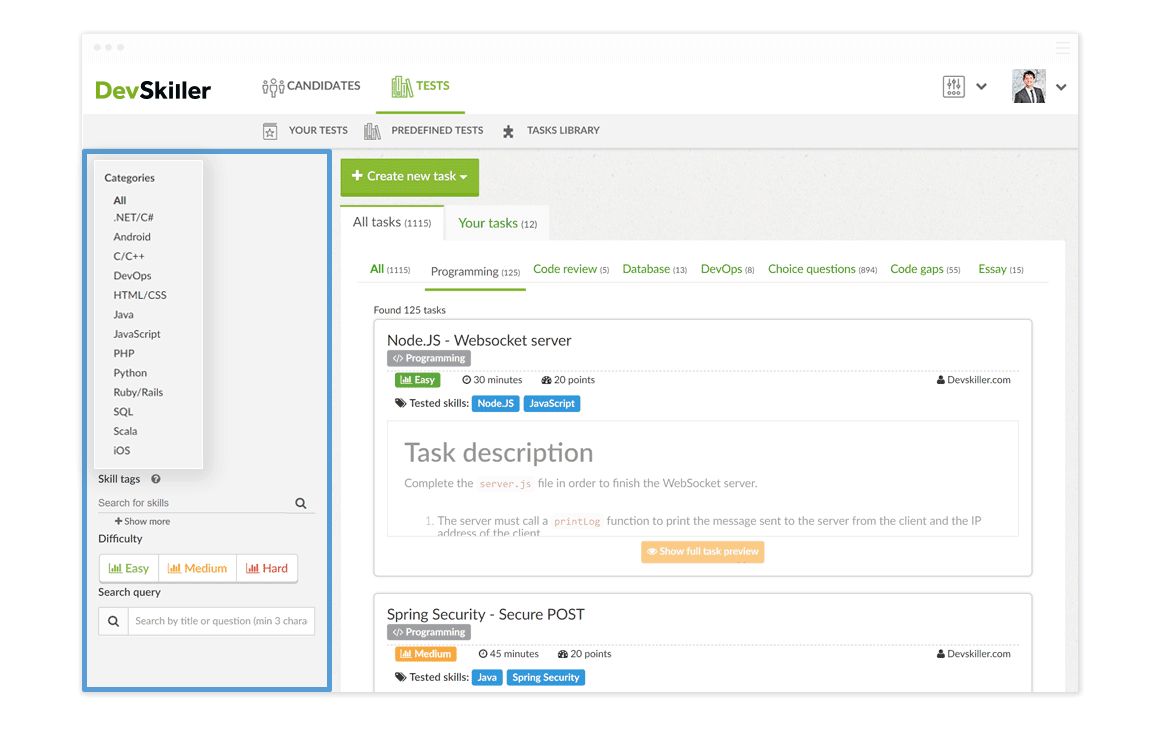Select the Tests navigation icon

(404, 85)
